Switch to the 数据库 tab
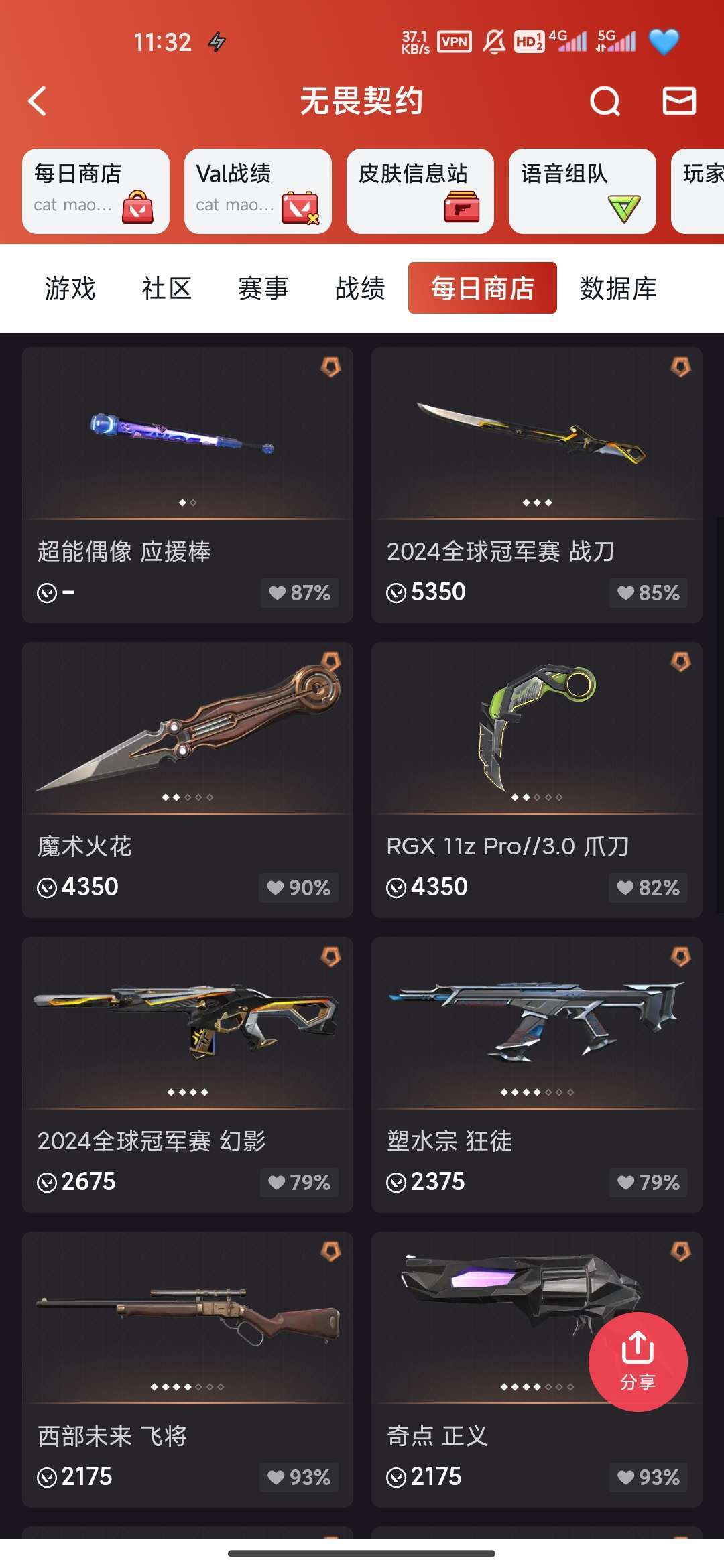Screen dimensions: 724x1568 618,288
